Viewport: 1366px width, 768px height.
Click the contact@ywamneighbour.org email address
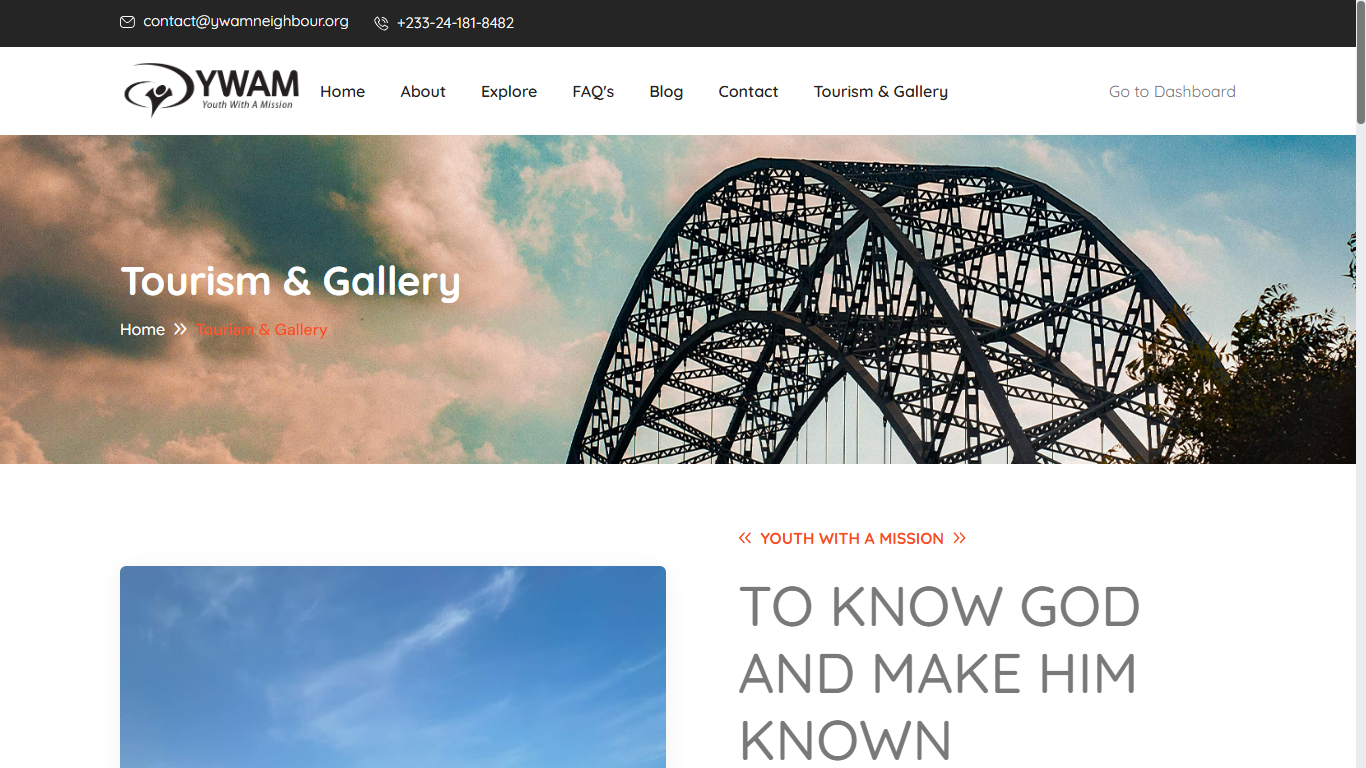(x=246, y=21)
